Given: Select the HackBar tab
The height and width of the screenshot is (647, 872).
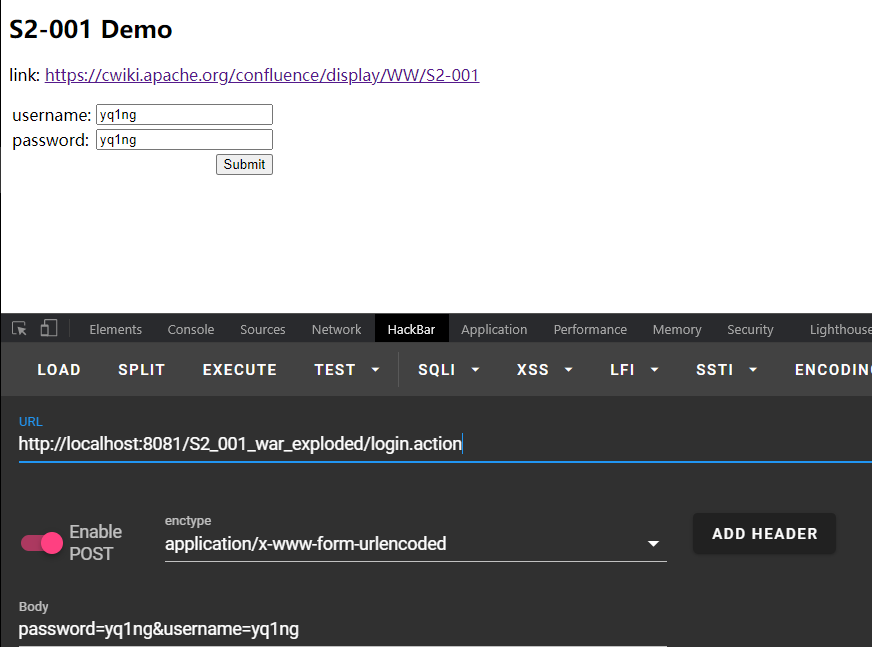Looking at the screenshot, I should click(412, 329).
